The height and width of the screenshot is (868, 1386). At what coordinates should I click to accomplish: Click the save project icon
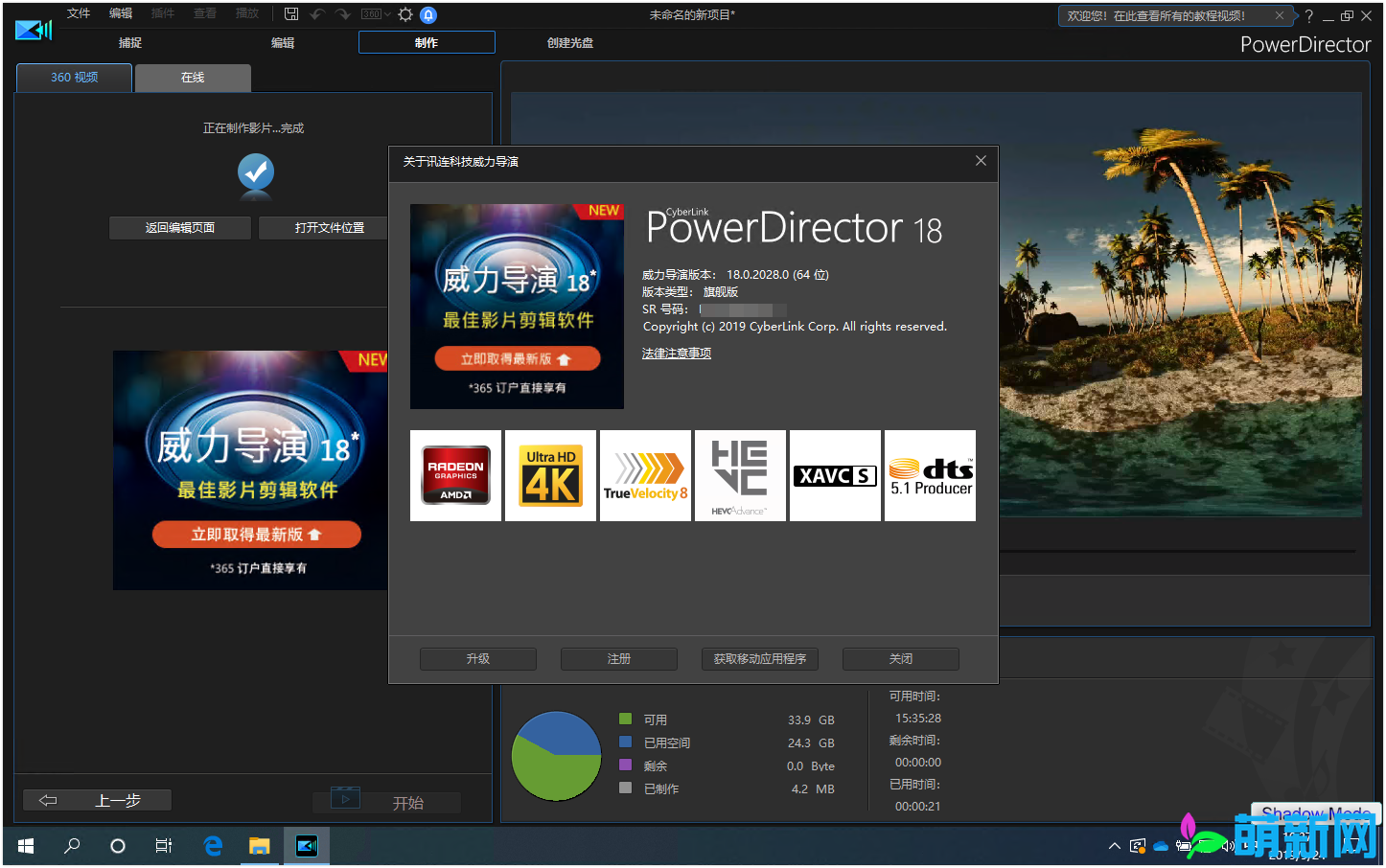click(x=291, y=14)
